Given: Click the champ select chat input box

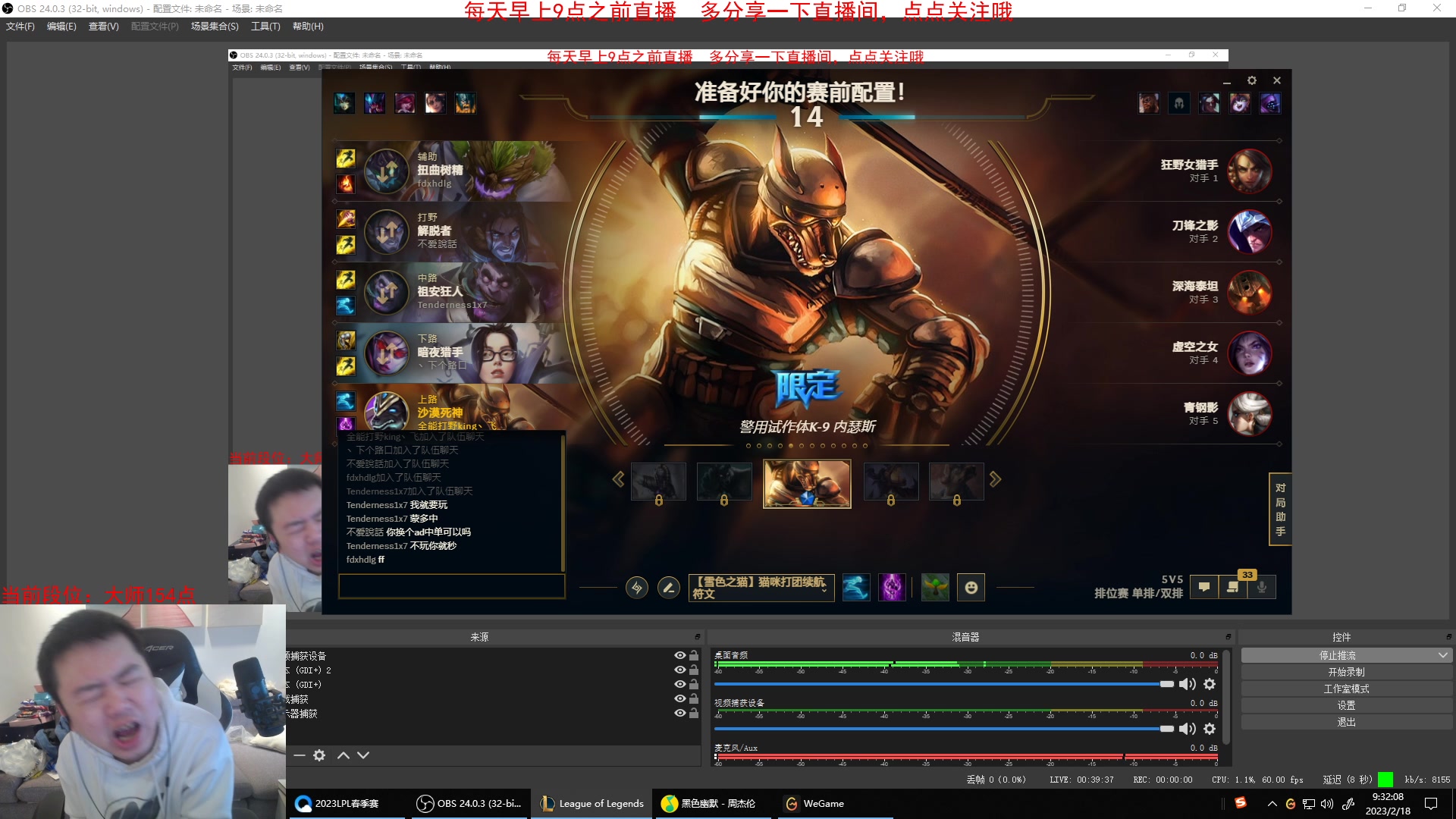Looking at the screenshot, I should (x=452, y=586).
